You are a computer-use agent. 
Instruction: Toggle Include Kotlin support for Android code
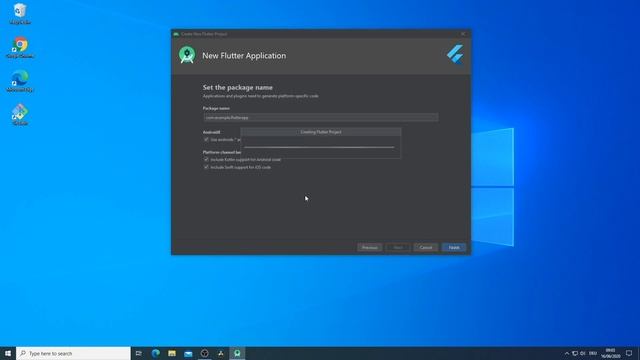click(206, 160)
